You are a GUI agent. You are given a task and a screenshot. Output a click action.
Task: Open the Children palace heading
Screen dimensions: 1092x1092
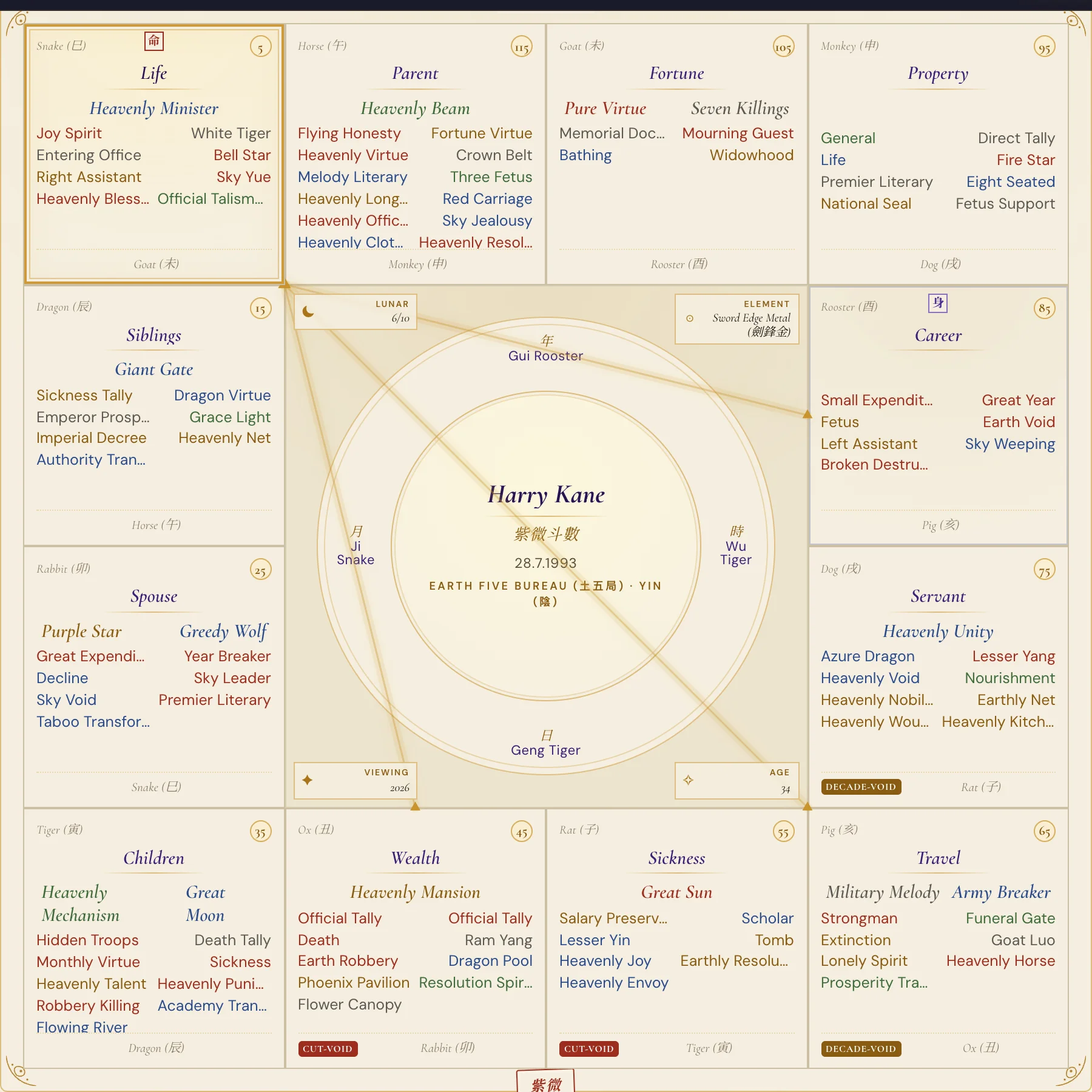tap(154, 858)
